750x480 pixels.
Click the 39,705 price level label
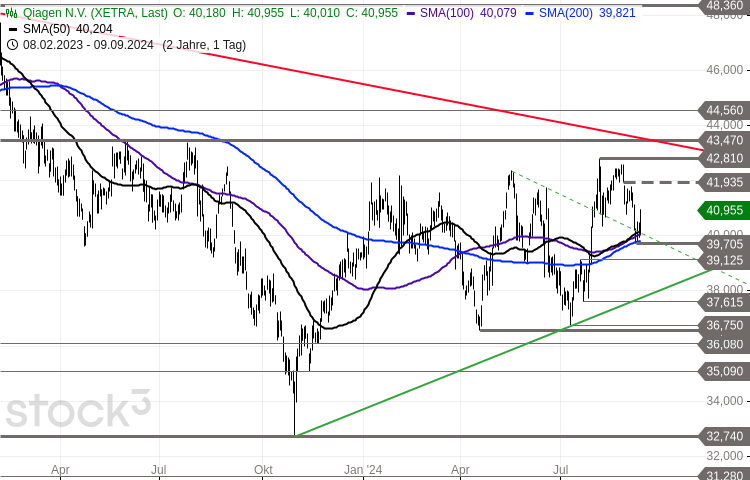(724, 244)
